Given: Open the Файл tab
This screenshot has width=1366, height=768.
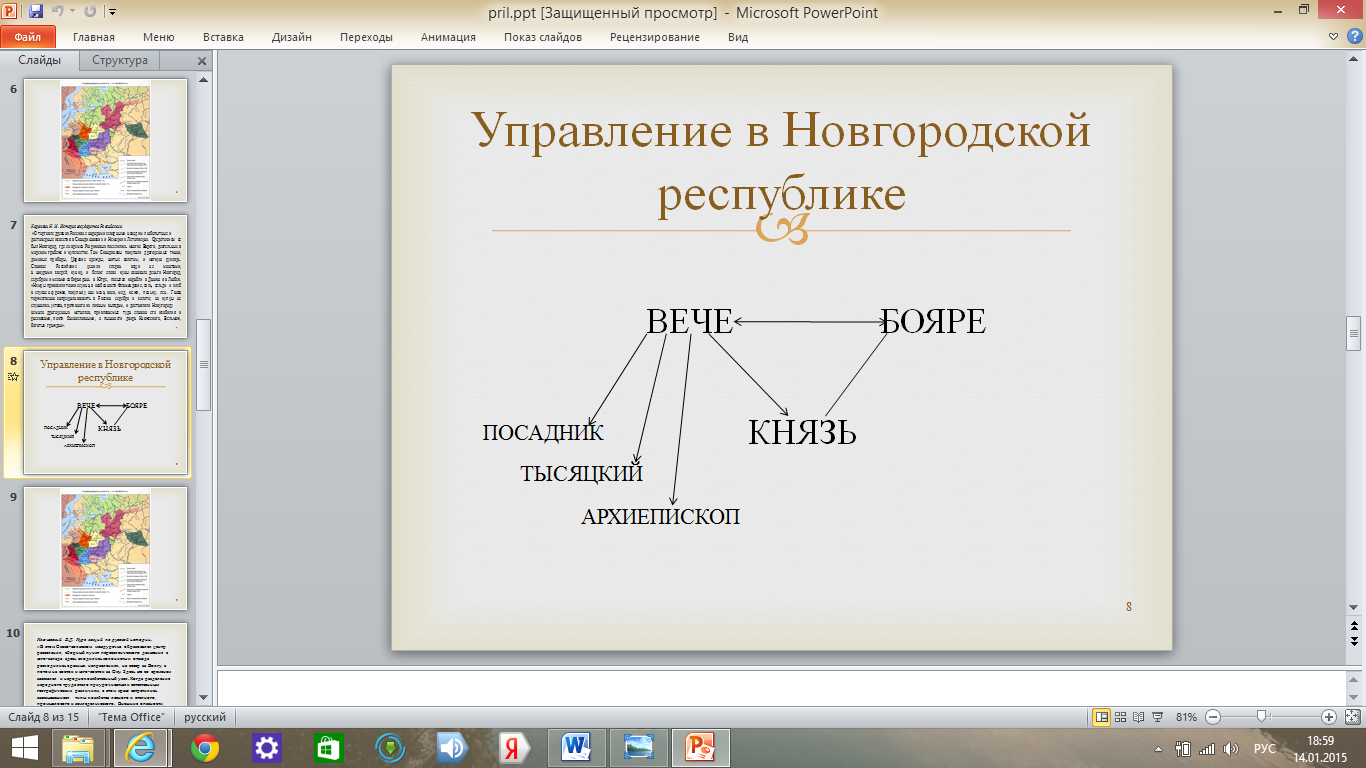Looking at the screenshot, I should coord(27,37).
